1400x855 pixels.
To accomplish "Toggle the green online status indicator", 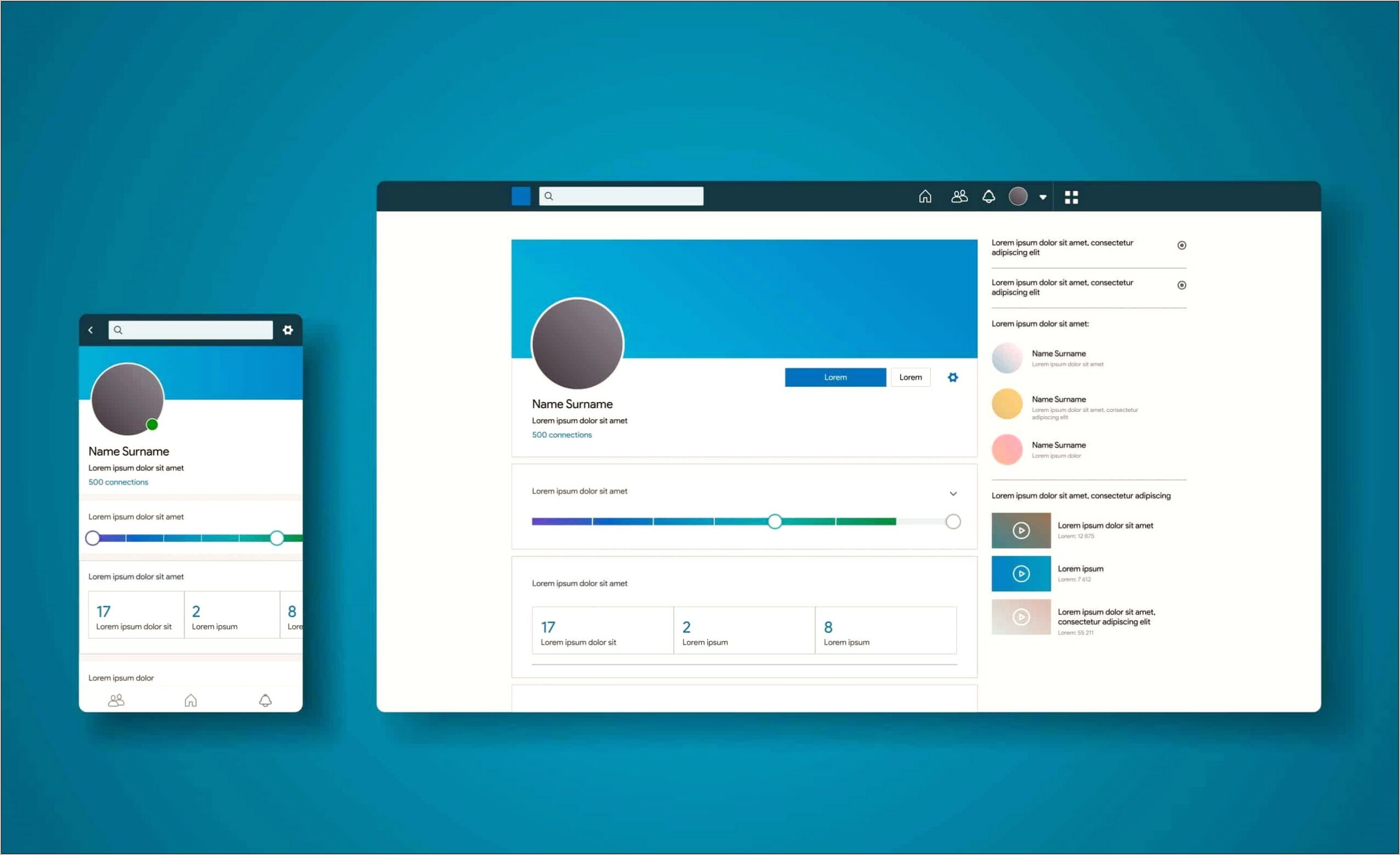I will [152, 427].
